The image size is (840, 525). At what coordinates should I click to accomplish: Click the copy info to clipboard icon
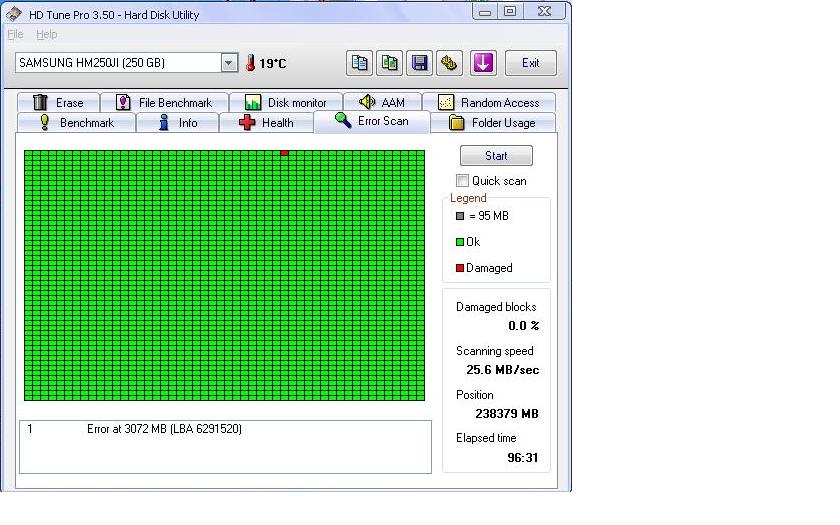(x=359, y=63)
